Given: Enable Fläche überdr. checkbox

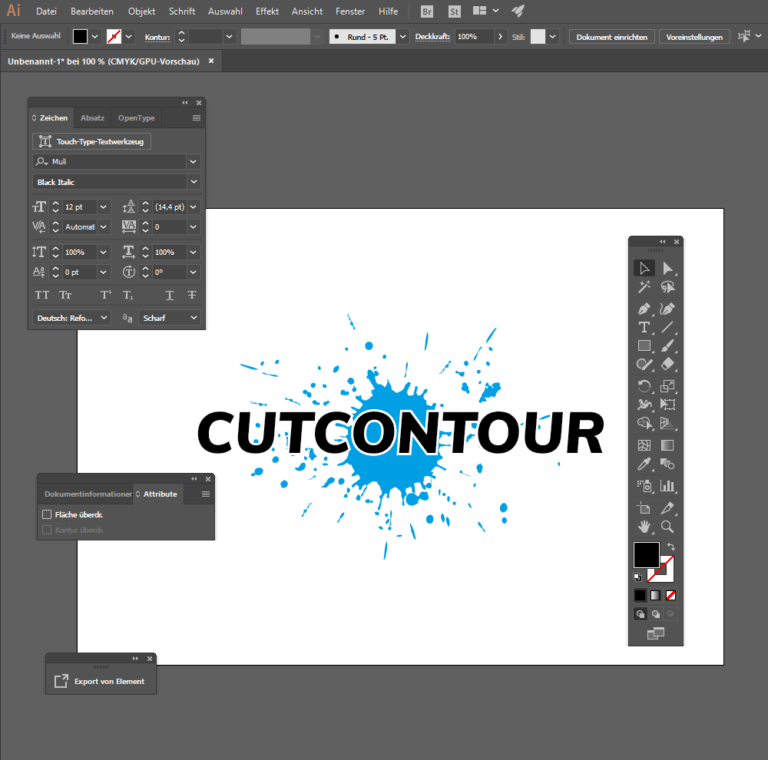Looking at the screenshot, I should coord(47,514).
